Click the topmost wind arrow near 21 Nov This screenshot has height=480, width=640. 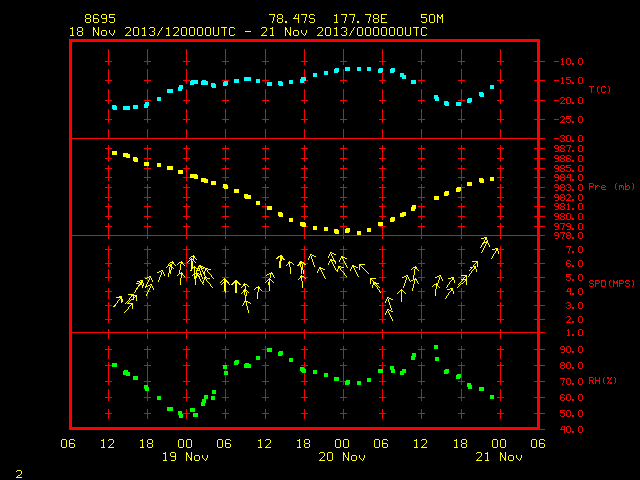click(484, 244)
